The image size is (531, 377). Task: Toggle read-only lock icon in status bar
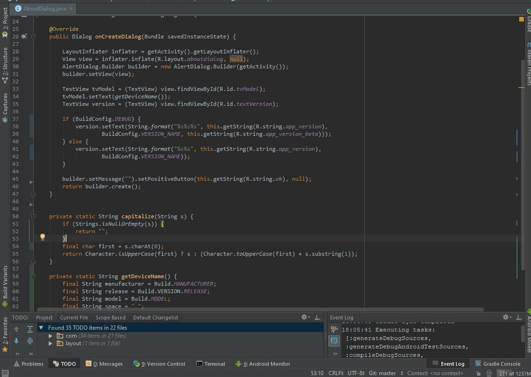pyautogui.click(x=478, y=373)
